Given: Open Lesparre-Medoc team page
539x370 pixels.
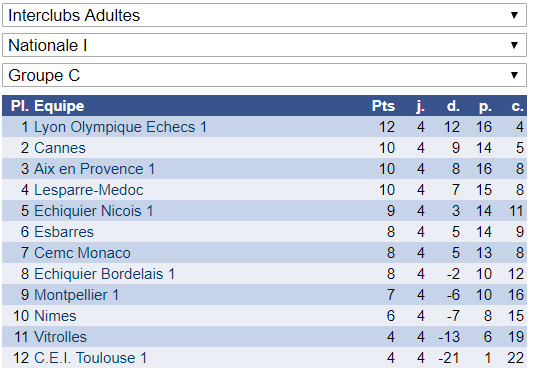Looking at the screenshot, I should (x=89, y=190).
